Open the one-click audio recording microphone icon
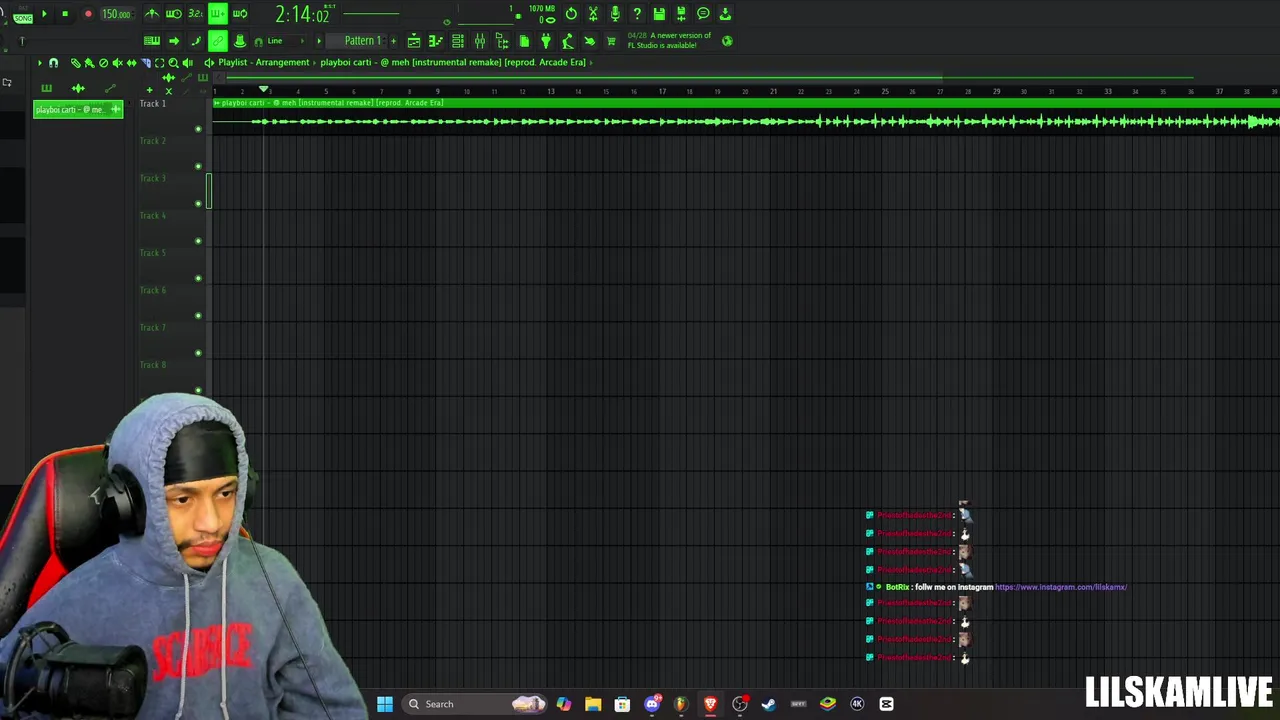1280x720 pixels. pos(615,14)
